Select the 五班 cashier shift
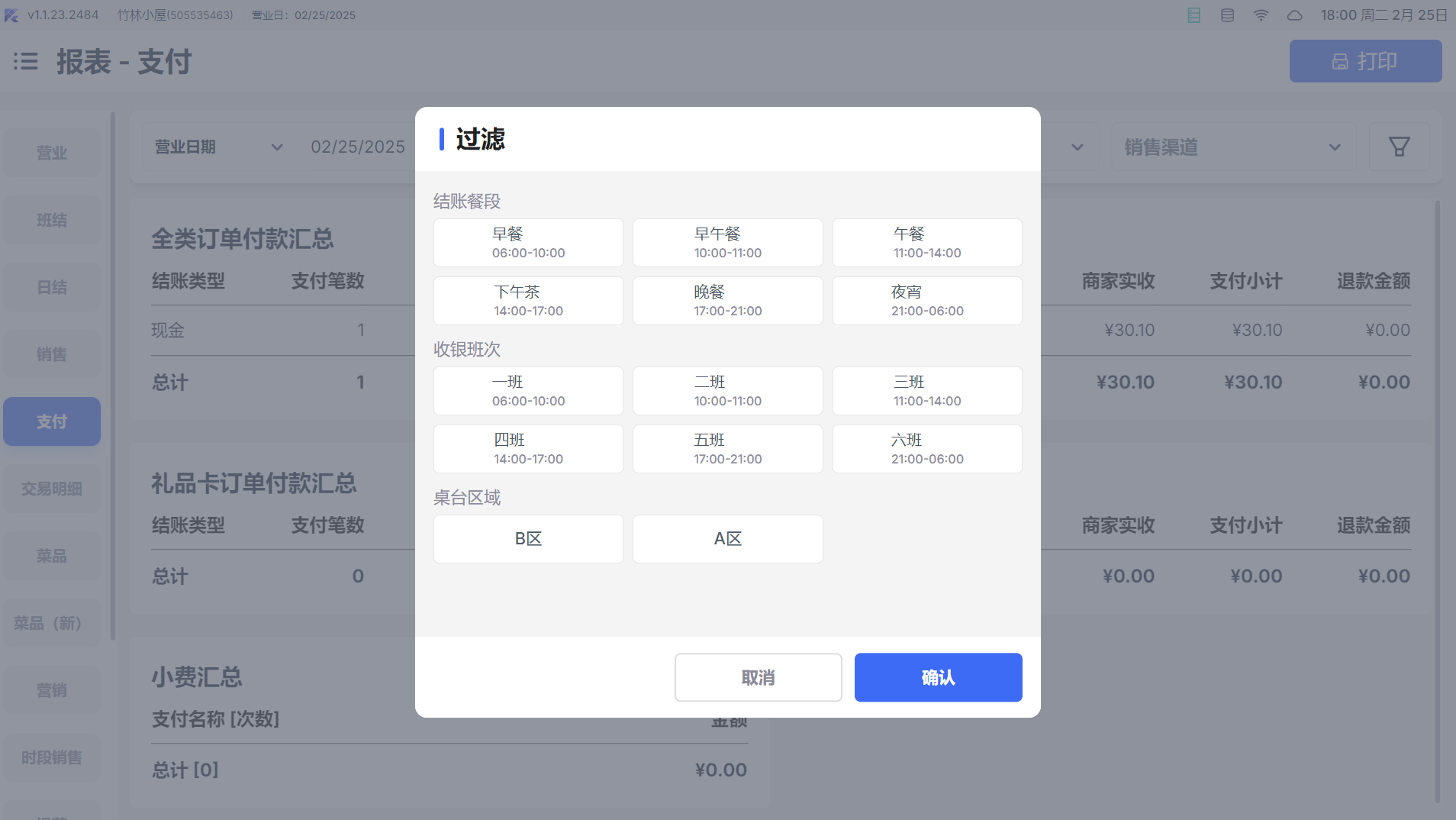The width and height of the screenshot is (1456, 820). [727, 449]
